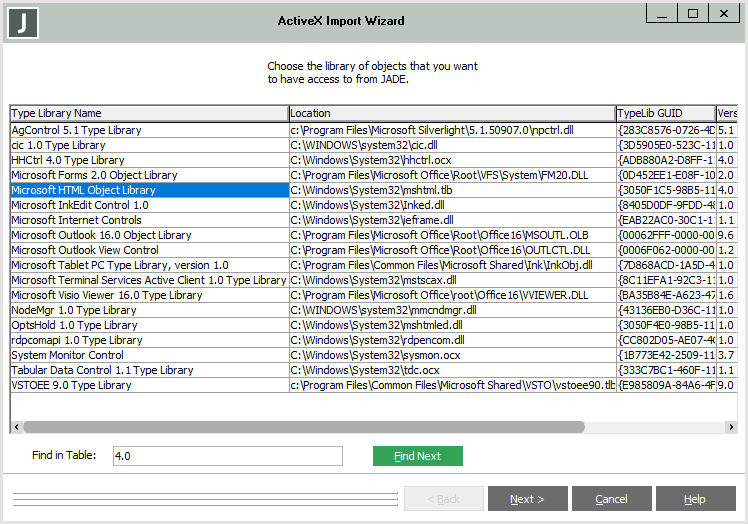Click the Location column header
Viewport: 748px width, 524px height.
[x=452, y=113]
